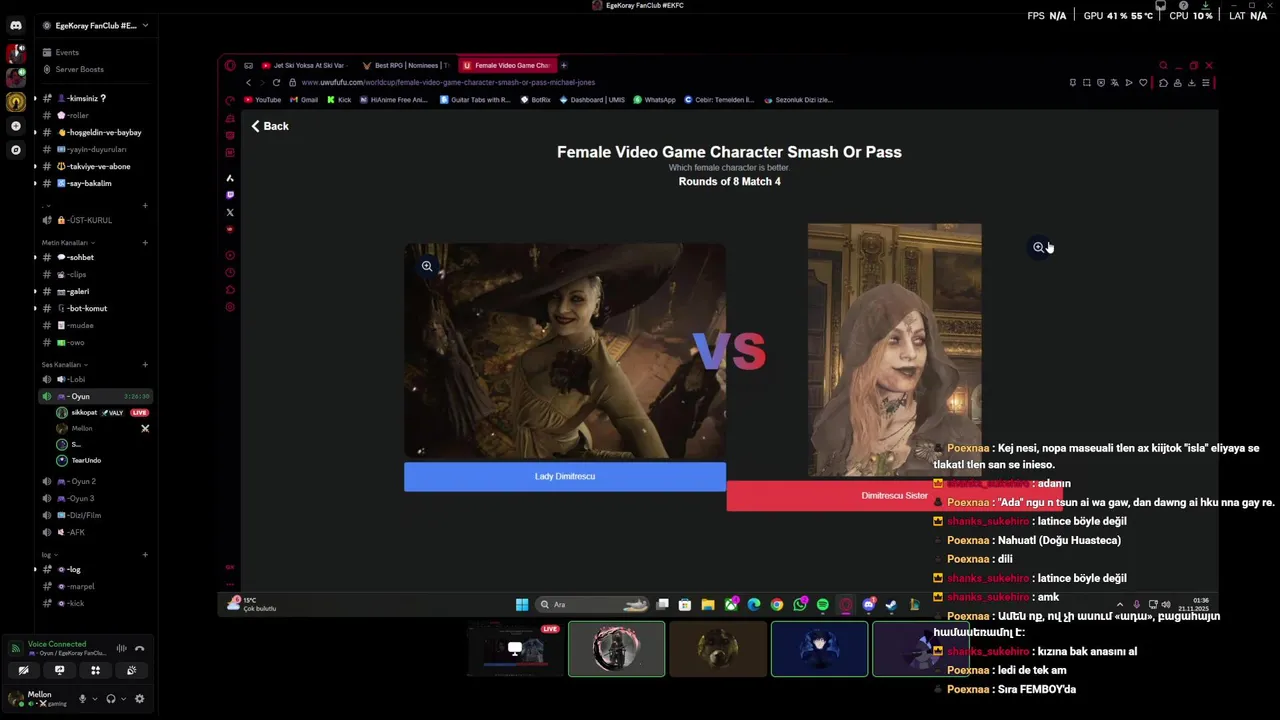Create a channel in Metin Kanalları category

(x=145, y=242)
